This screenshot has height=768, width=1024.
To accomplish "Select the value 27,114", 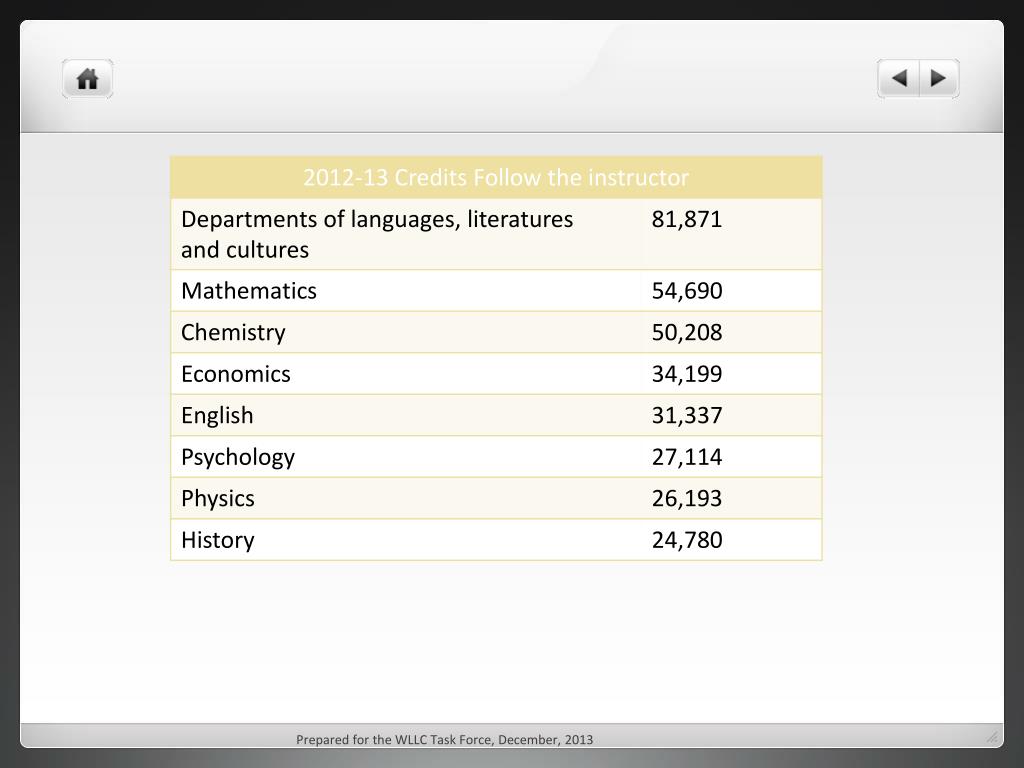I will point(687,456).
